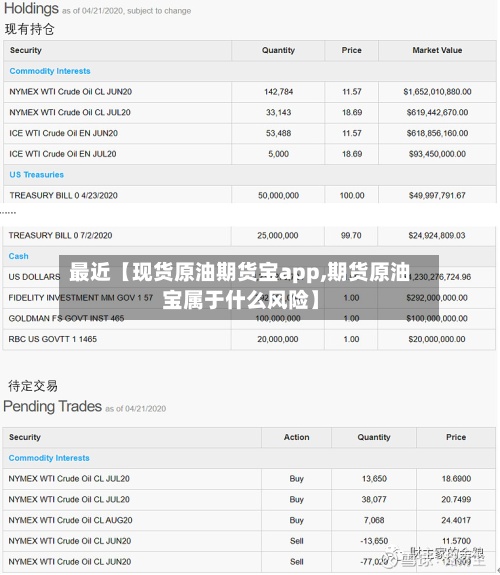The width and height of the screenshot is (500, 575).
Task: Select GOLDMAN FS GOVT INST 465
Action: (66, 318)
